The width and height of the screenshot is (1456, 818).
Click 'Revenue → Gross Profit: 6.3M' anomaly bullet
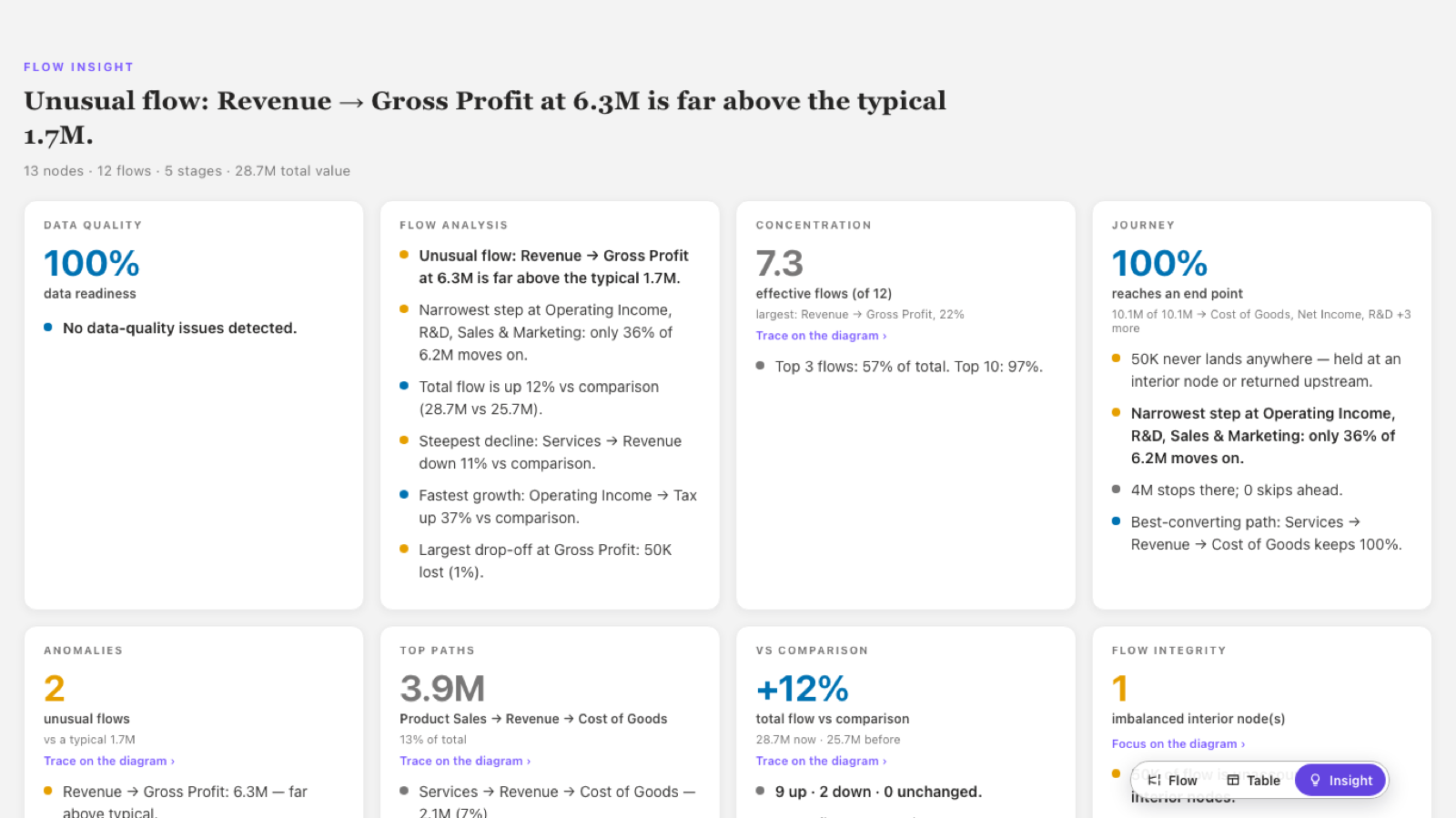185,802
